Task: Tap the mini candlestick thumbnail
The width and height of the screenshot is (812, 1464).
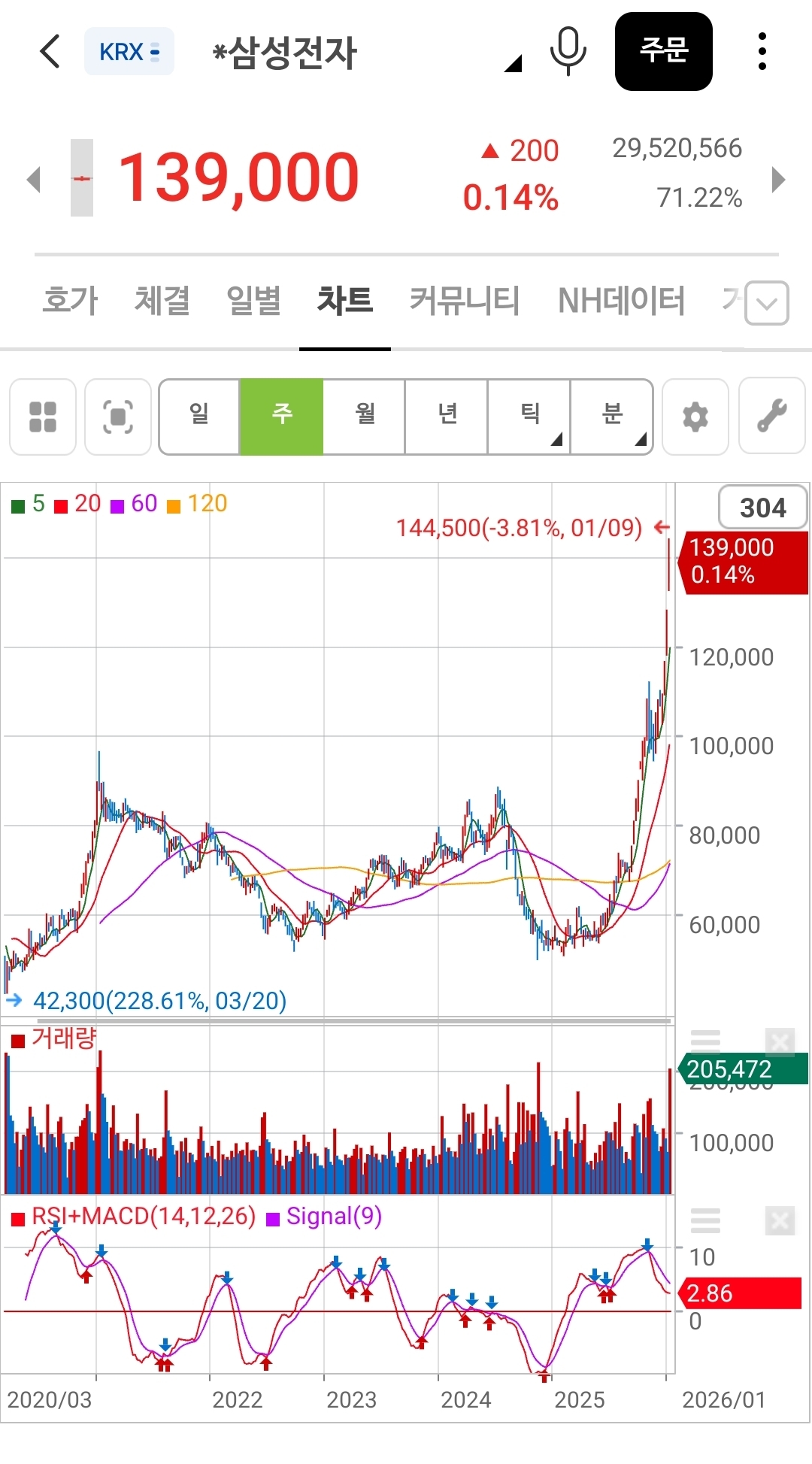Action: tap(82, 177)
